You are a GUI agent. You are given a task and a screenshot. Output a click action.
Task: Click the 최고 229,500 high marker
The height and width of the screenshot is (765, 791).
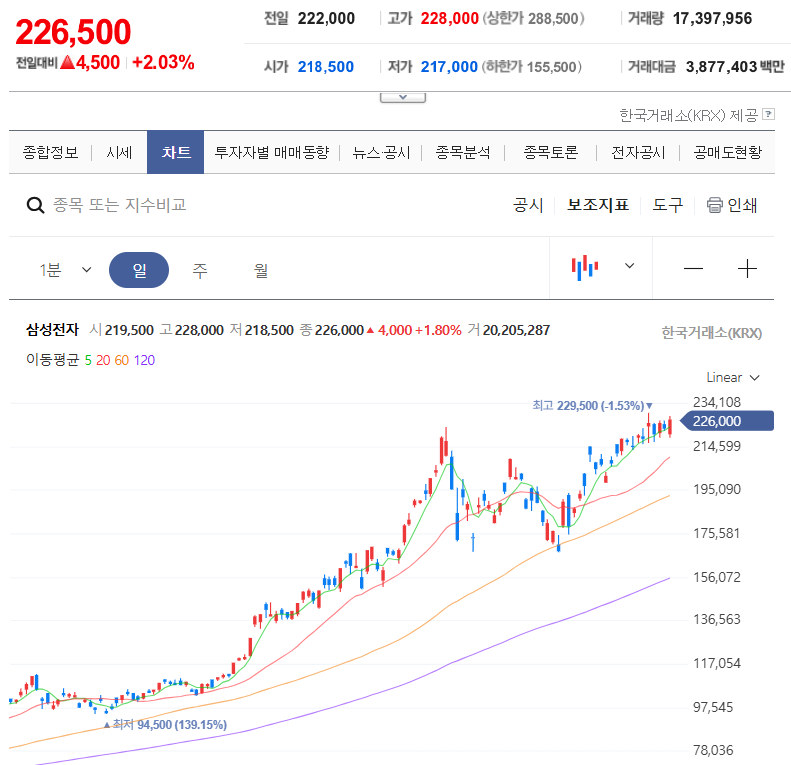point(592,406)
